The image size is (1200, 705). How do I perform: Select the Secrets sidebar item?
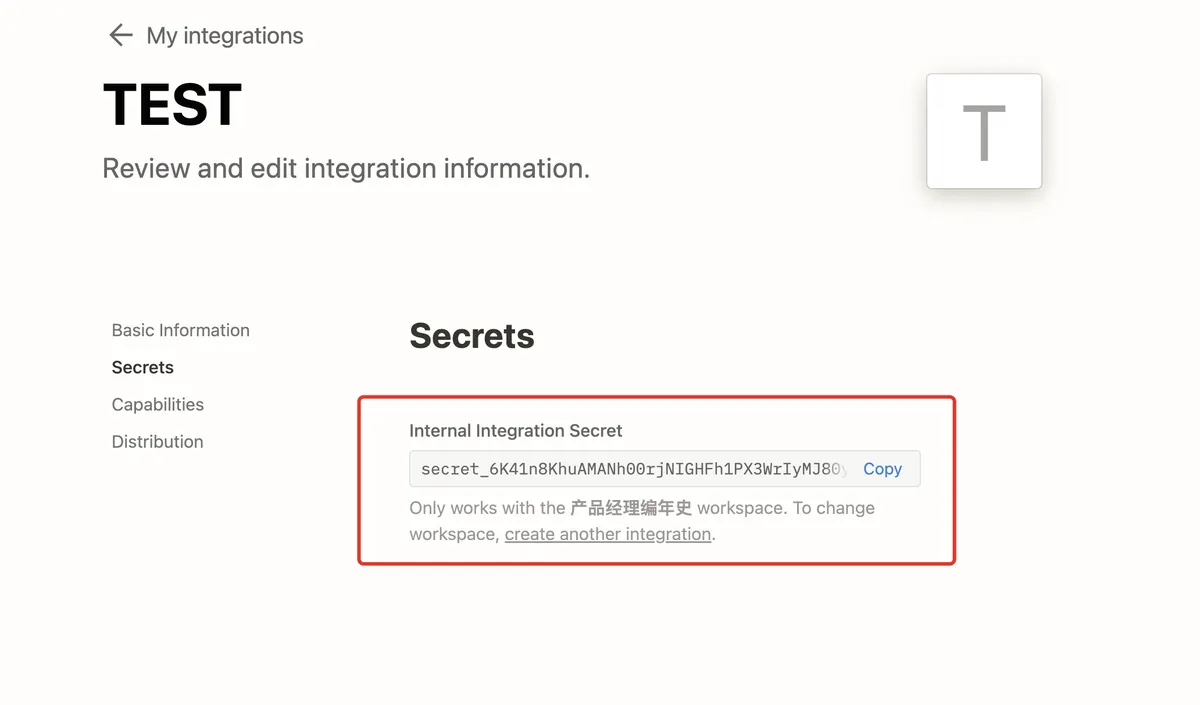pos(143,367)
